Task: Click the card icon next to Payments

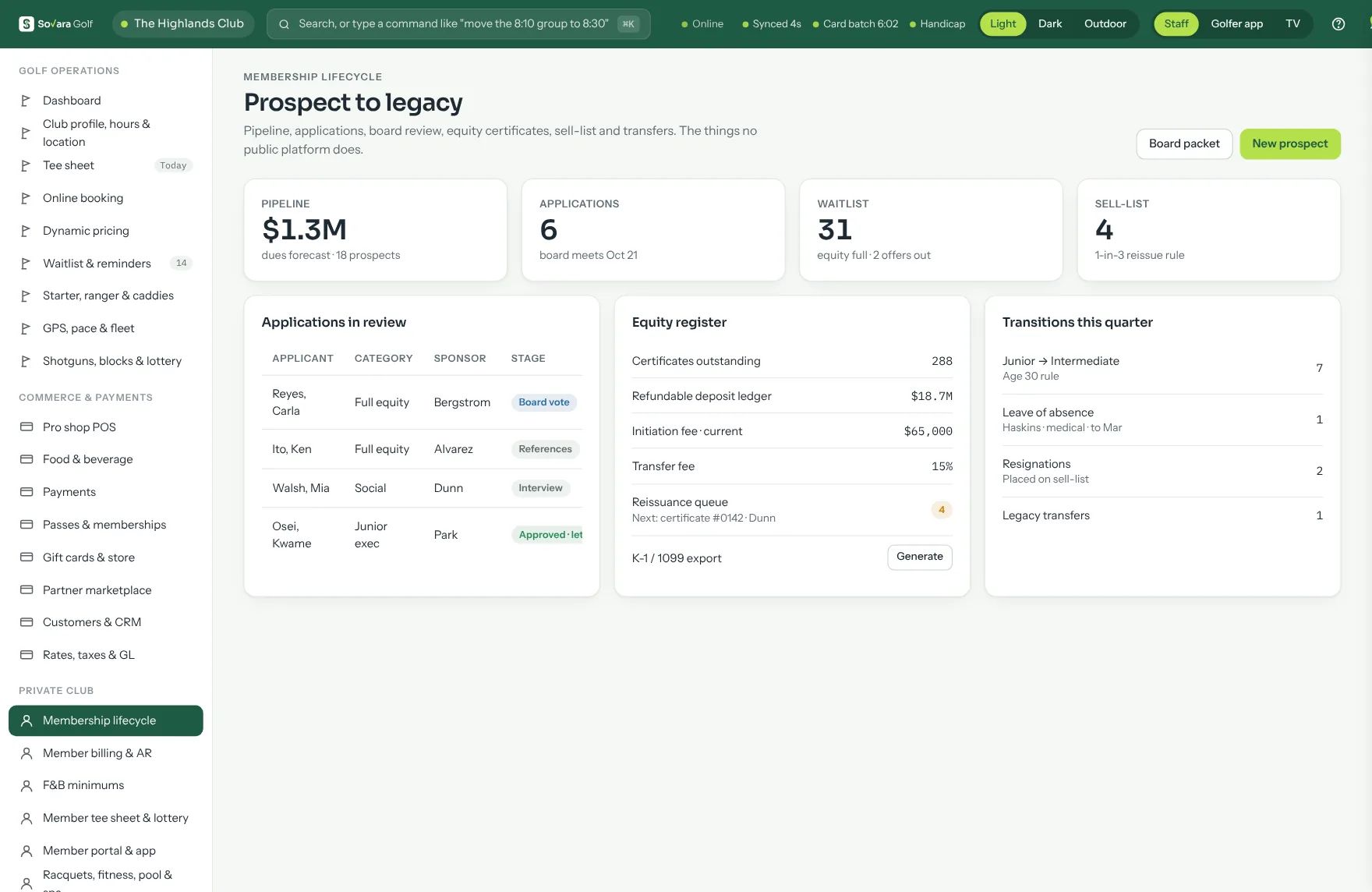Action: [27, 492]
